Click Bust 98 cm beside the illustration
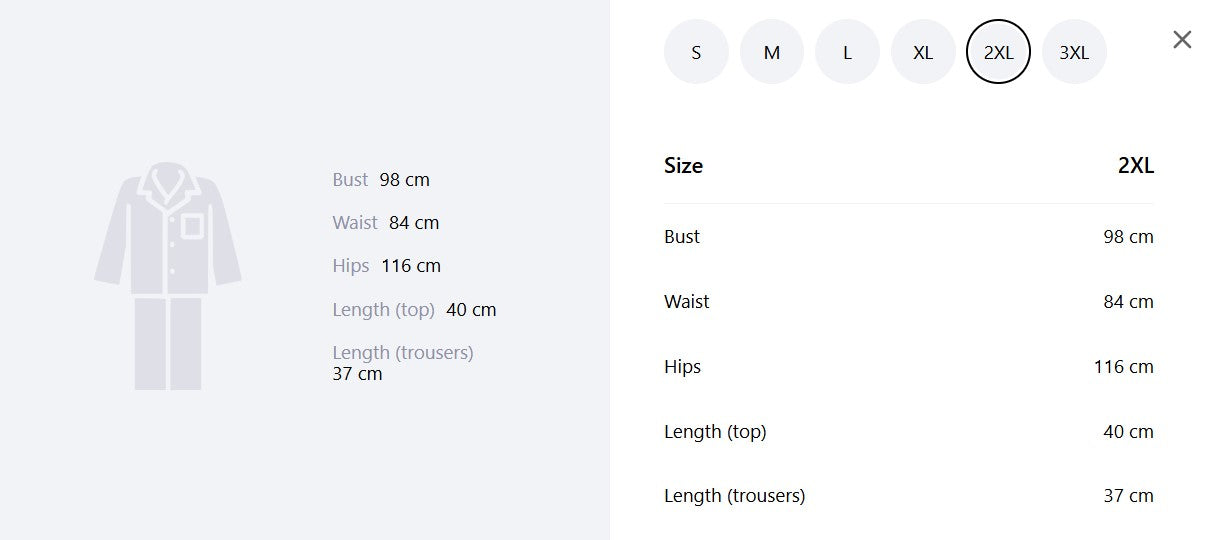 (381, 180)
